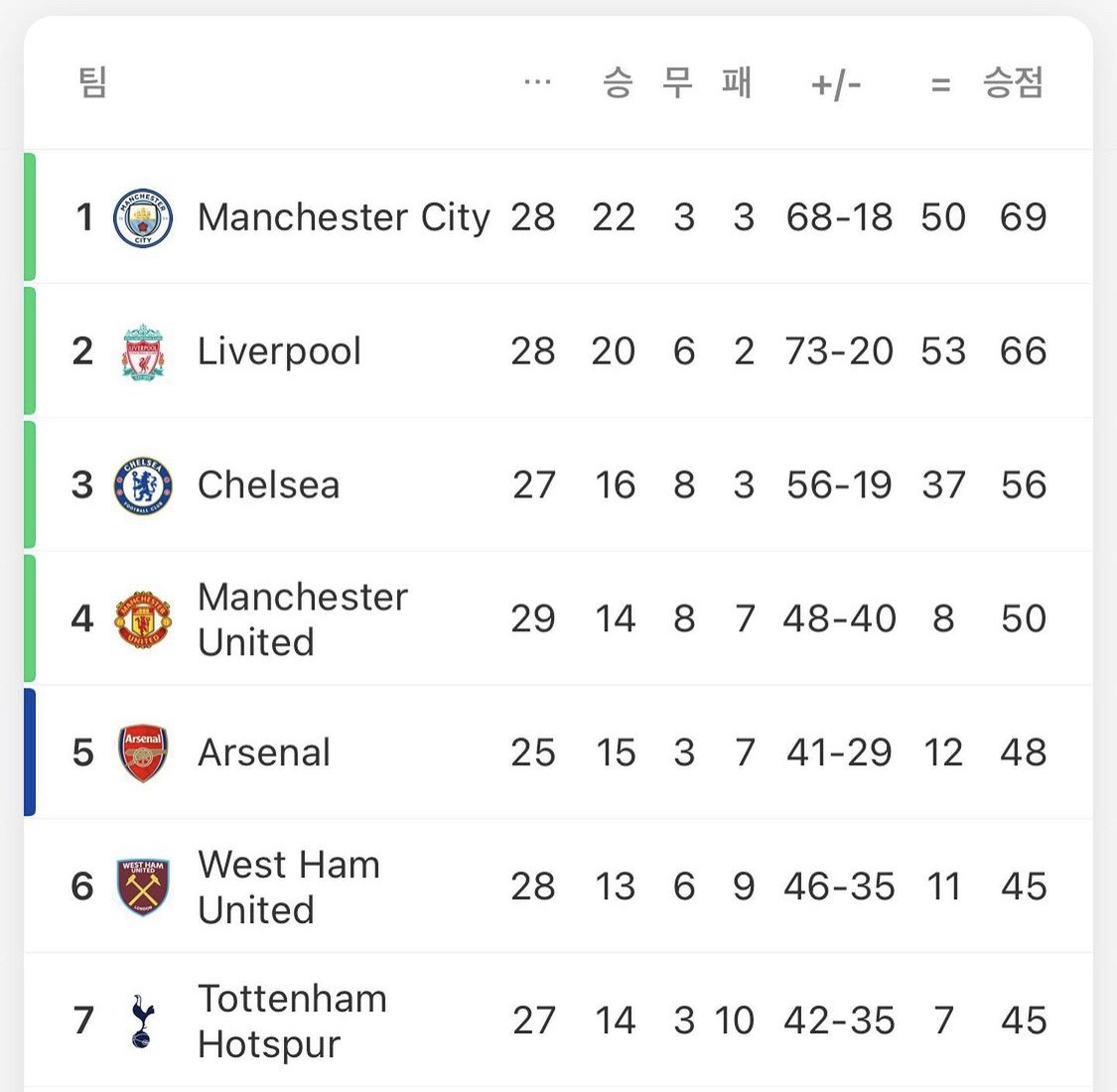Tap the 팀 team column header
This screenshot has width=1117, height=1092.
pyautogui.click(x=92, y=82)
